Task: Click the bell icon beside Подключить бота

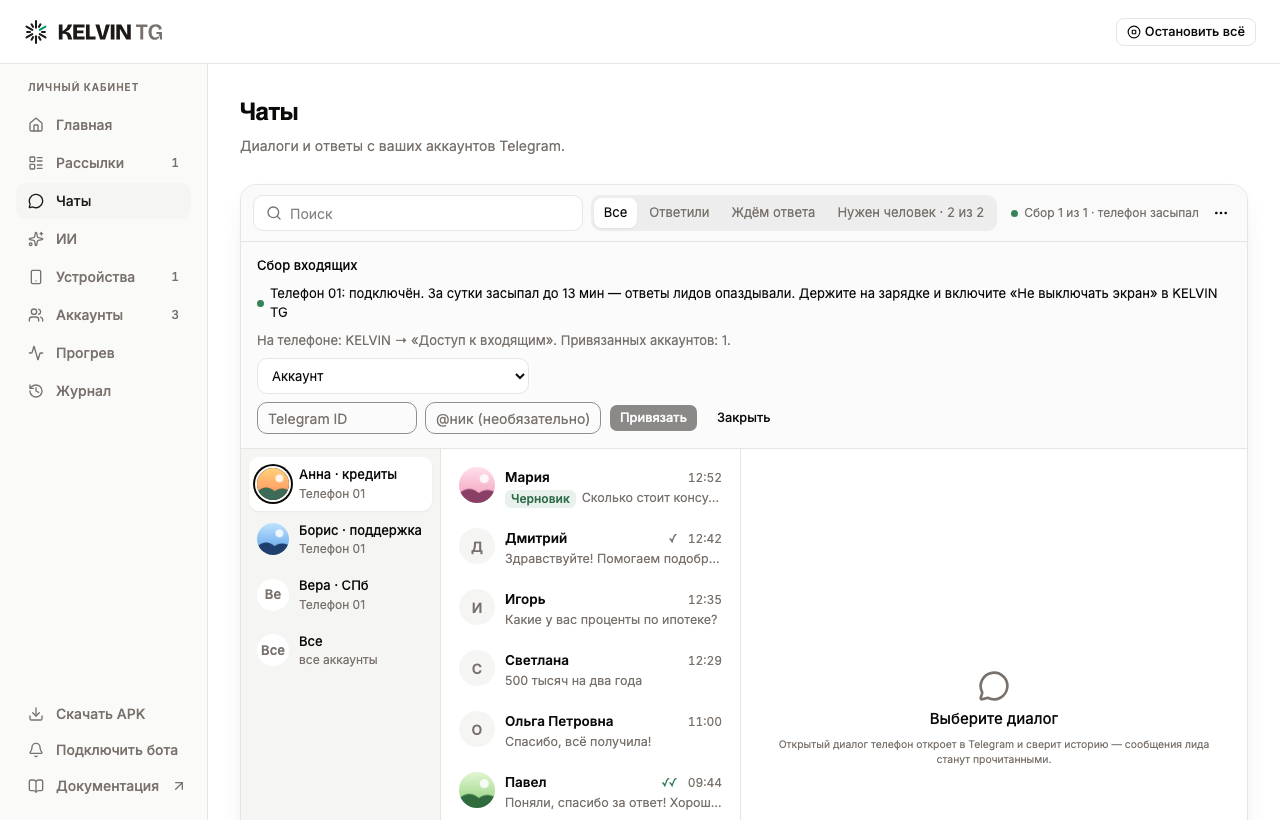Action: [36, 750]
